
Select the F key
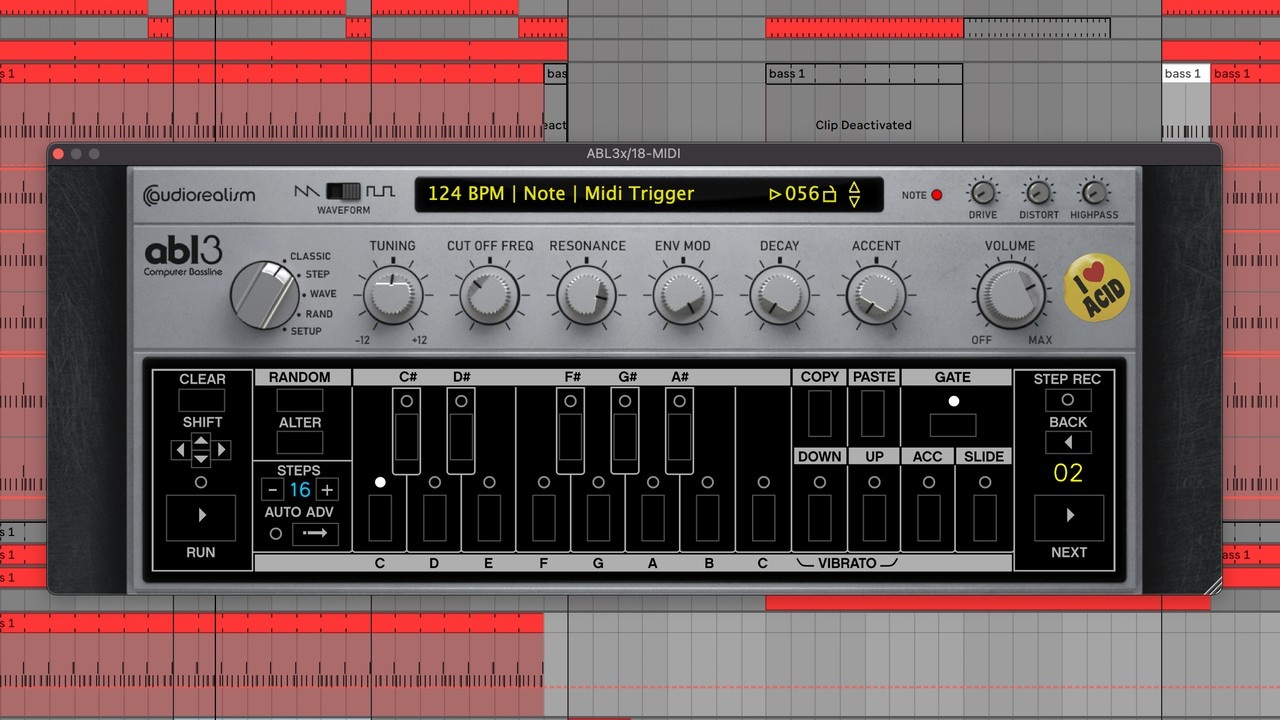(544, 516)
